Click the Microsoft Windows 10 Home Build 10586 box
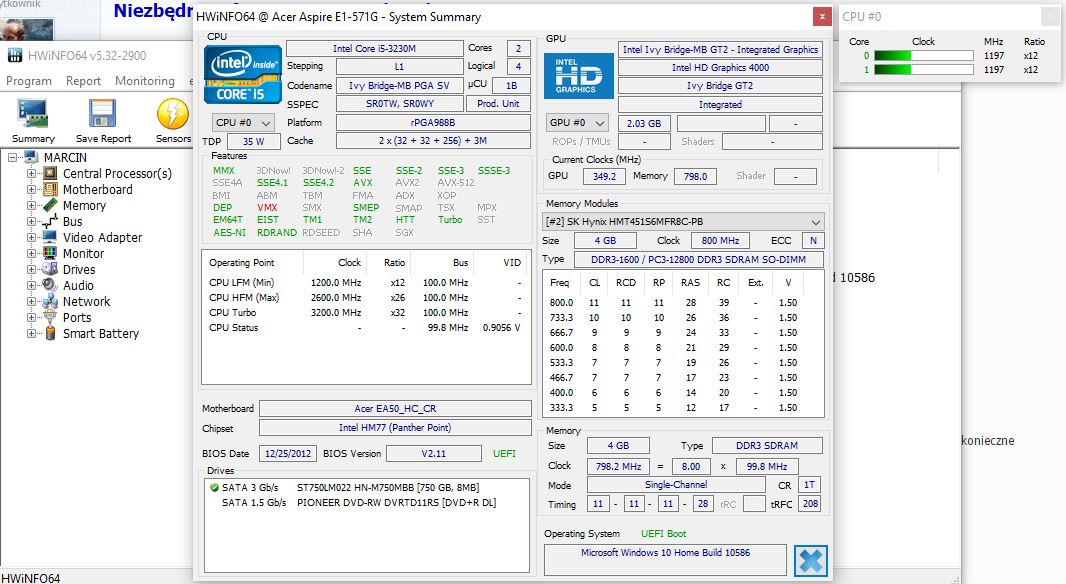 tap(666, 559)
